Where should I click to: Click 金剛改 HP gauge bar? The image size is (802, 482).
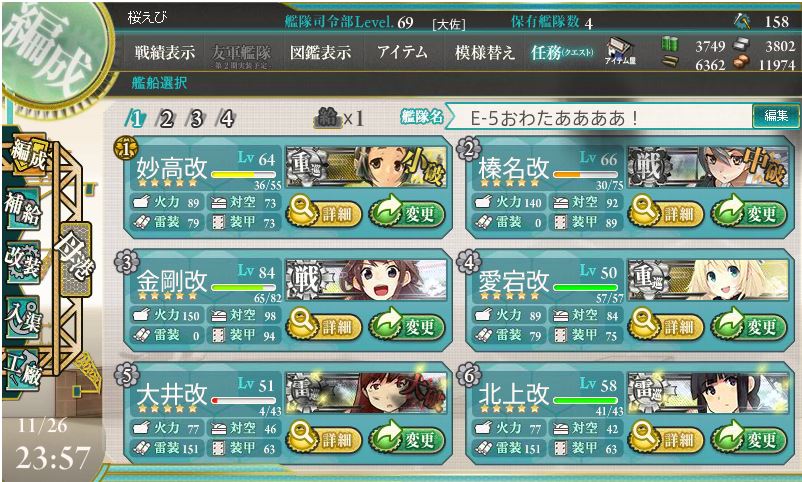tap(243, 288)
